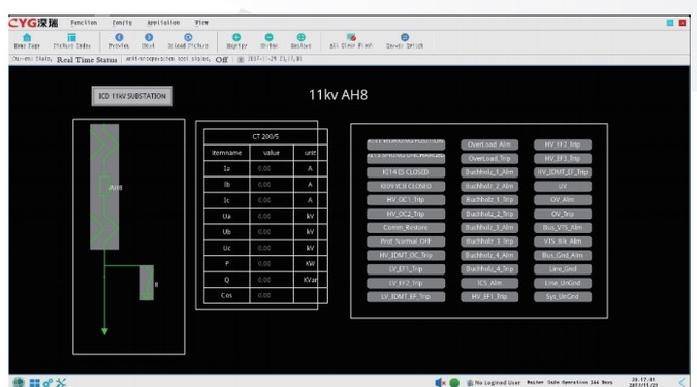Click the HV_EF3_Trip indicator
The image size is (697, 387).
pyautogui.click(x=563, y=159)
